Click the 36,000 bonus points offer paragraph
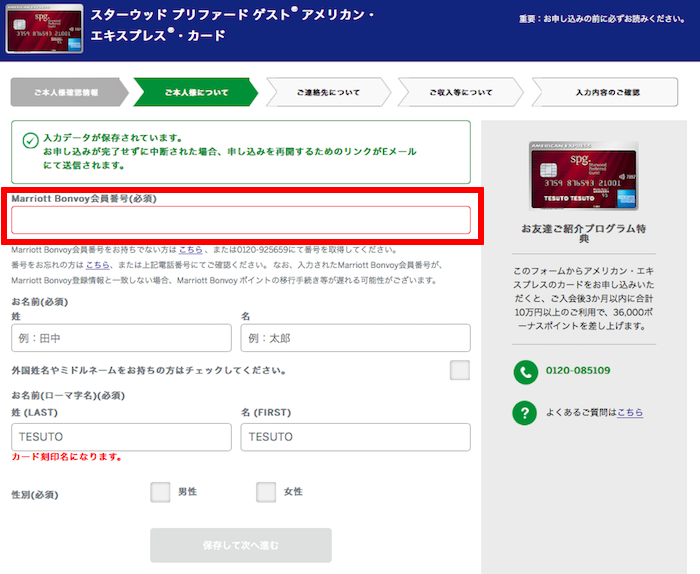The width and height of the screenshot is (700, 574). point(583,298)
